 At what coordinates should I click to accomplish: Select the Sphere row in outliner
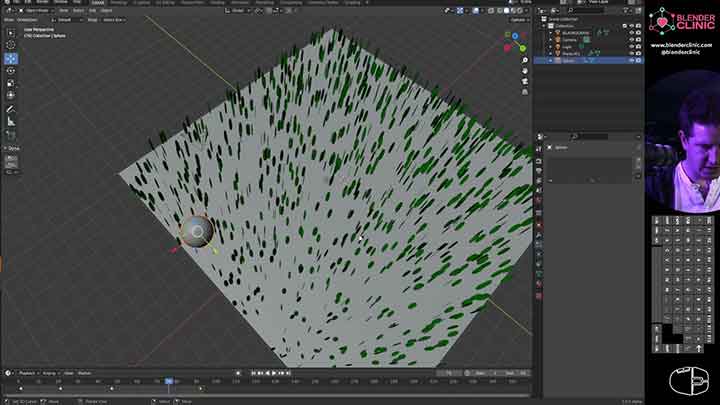tap(588, 61)
